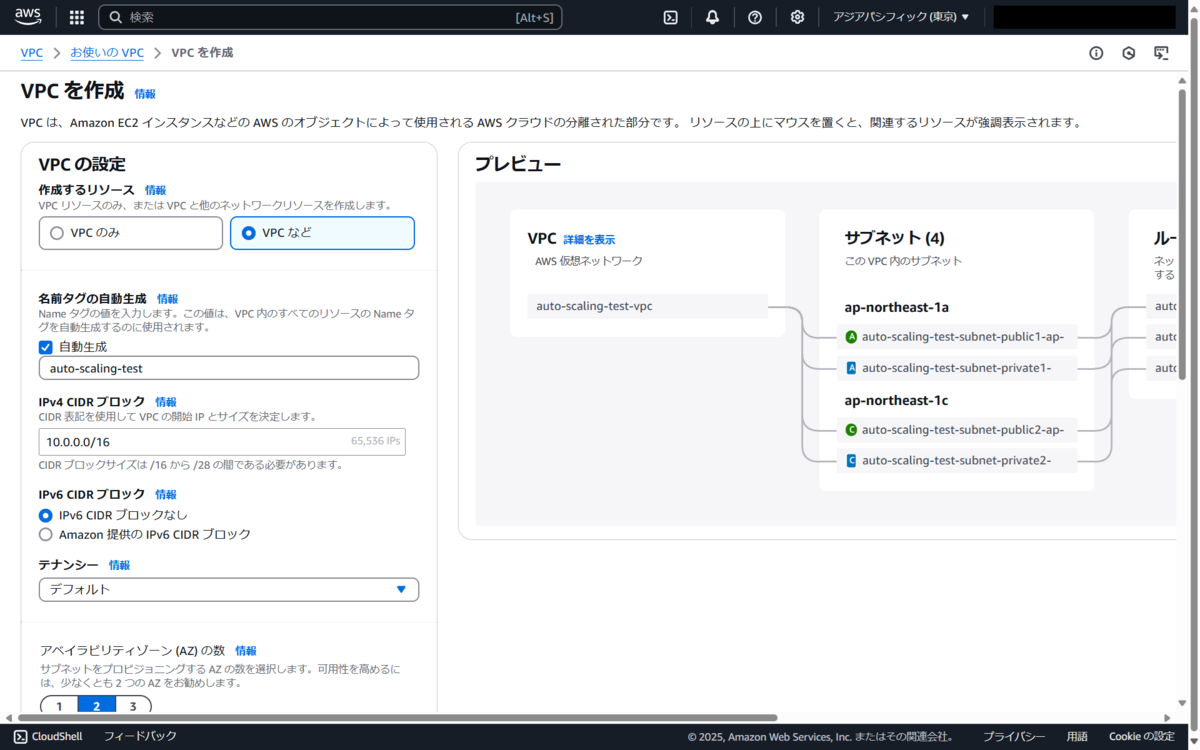Select Amazon 提供の IPv6 CIDR ブロック radio
Screen dimensions: 1200x750
[x=45, y=534]
